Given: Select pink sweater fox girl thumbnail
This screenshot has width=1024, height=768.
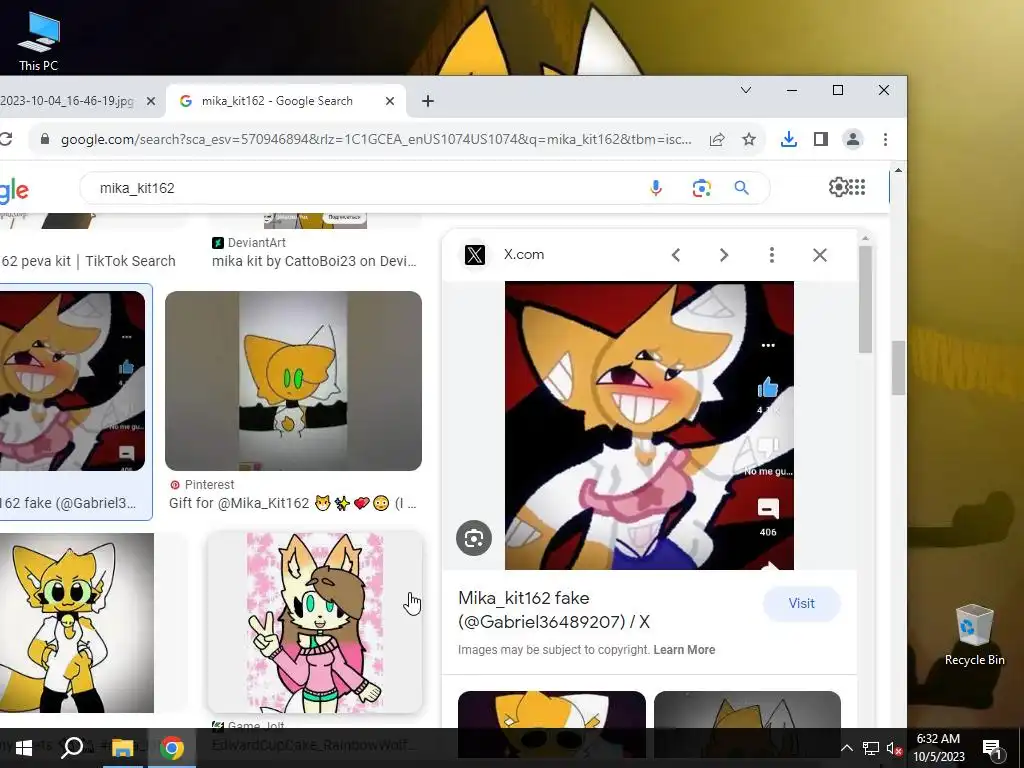Looking at the screenshot, I should click(315, 622).
